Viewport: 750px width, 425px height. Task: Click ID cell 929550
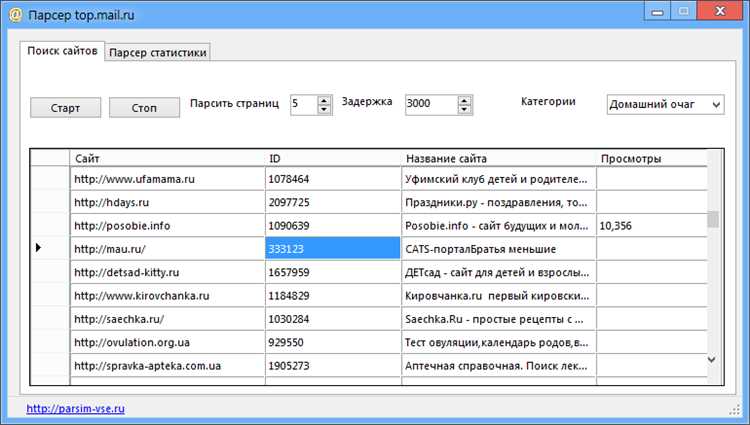[333, 342]
